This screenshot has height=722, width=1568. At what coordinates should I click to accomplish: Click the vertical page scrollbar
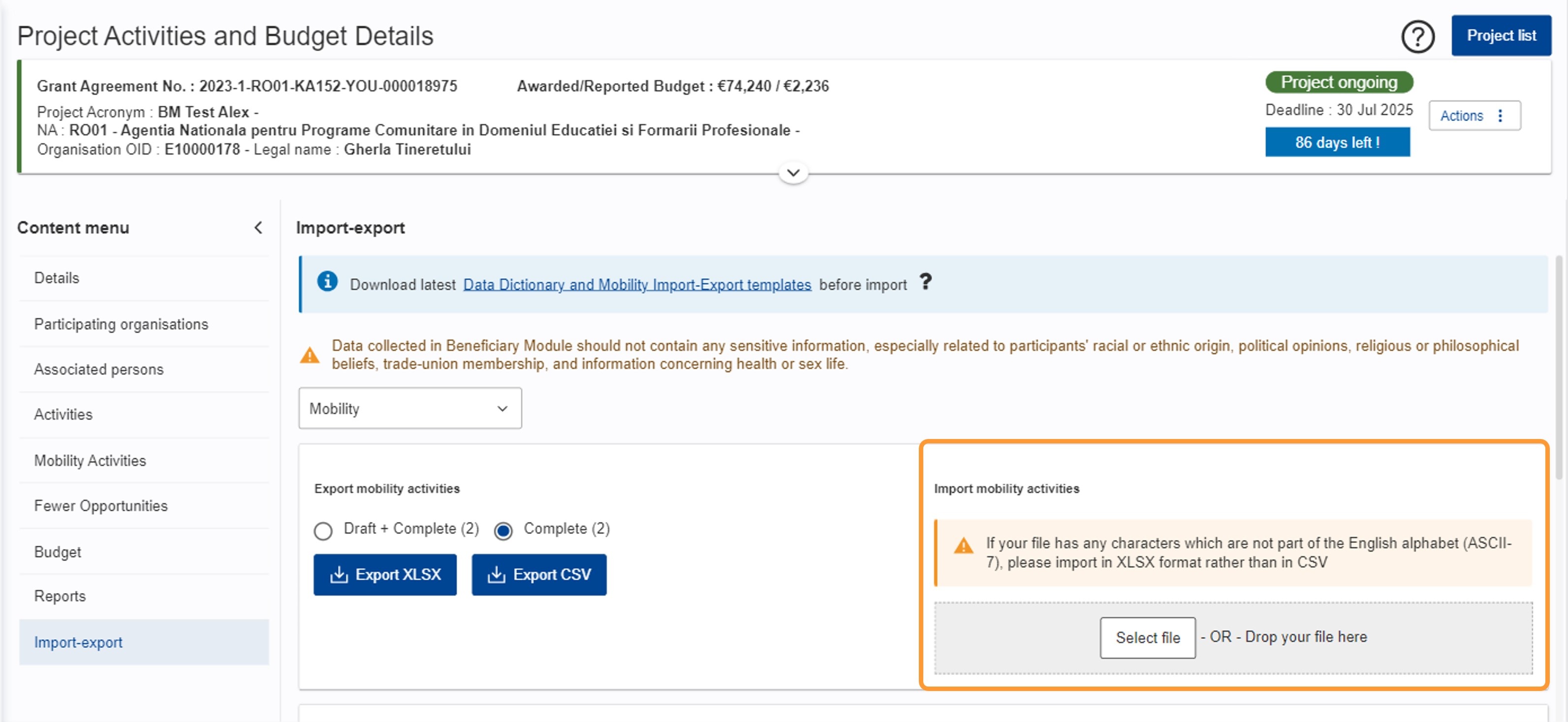tap(1559, 368)
